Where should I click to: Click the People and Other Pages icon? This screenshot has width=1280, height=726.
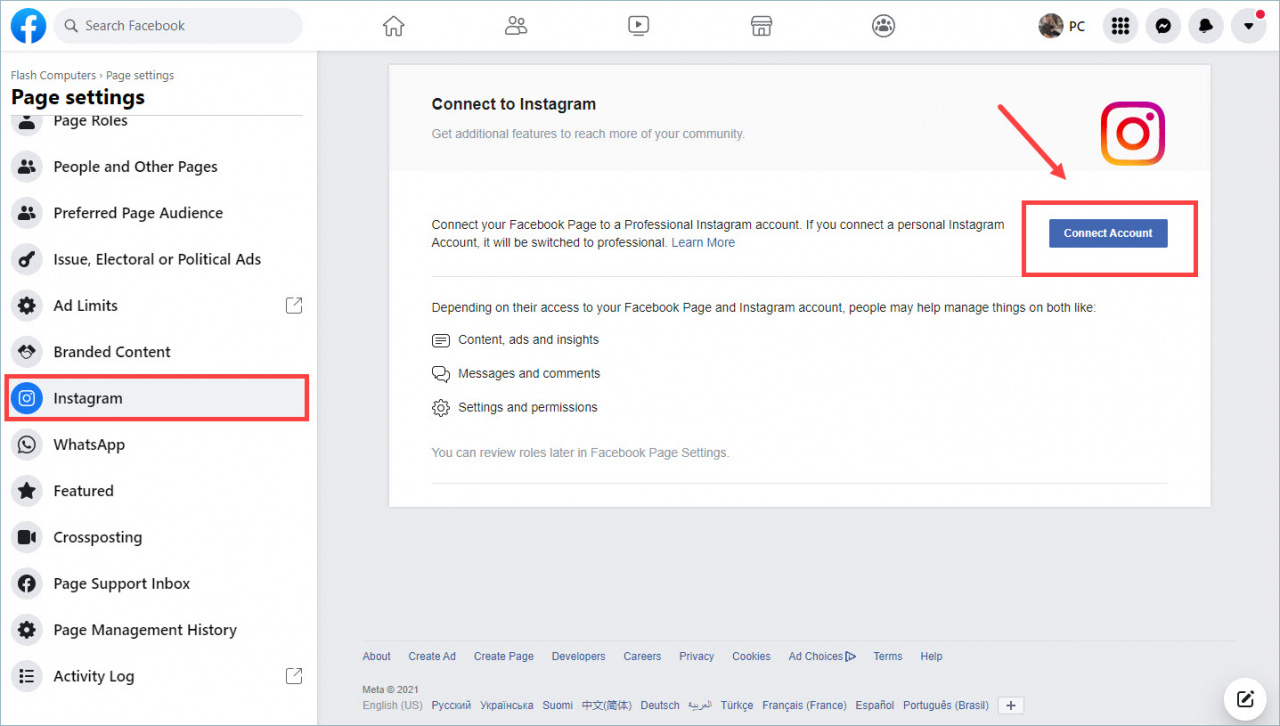pyautogui.click(x=27, y=167)
